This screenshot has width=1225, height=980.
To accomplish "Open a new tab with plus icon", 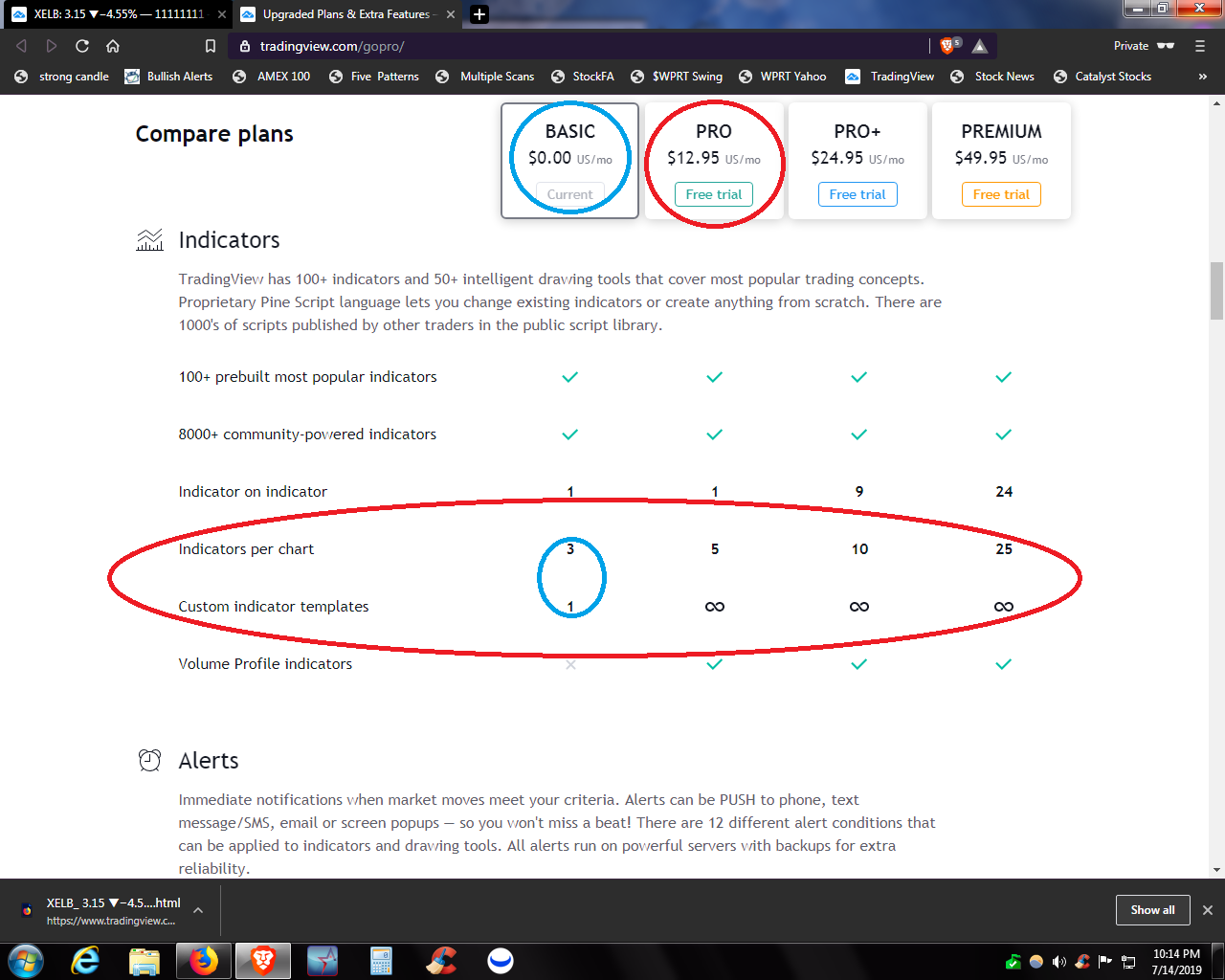I will tap(479, 14).
